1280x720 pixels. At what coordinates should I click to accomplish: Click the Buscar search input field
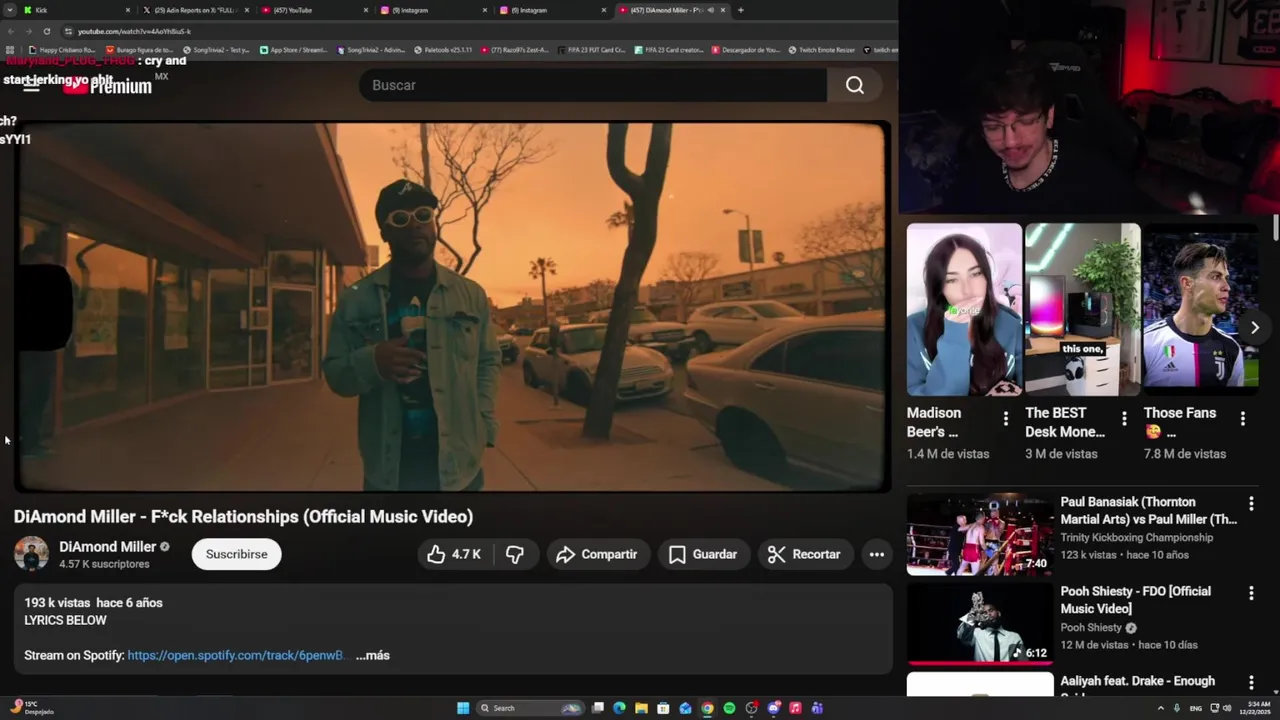(x=593, y=86)
